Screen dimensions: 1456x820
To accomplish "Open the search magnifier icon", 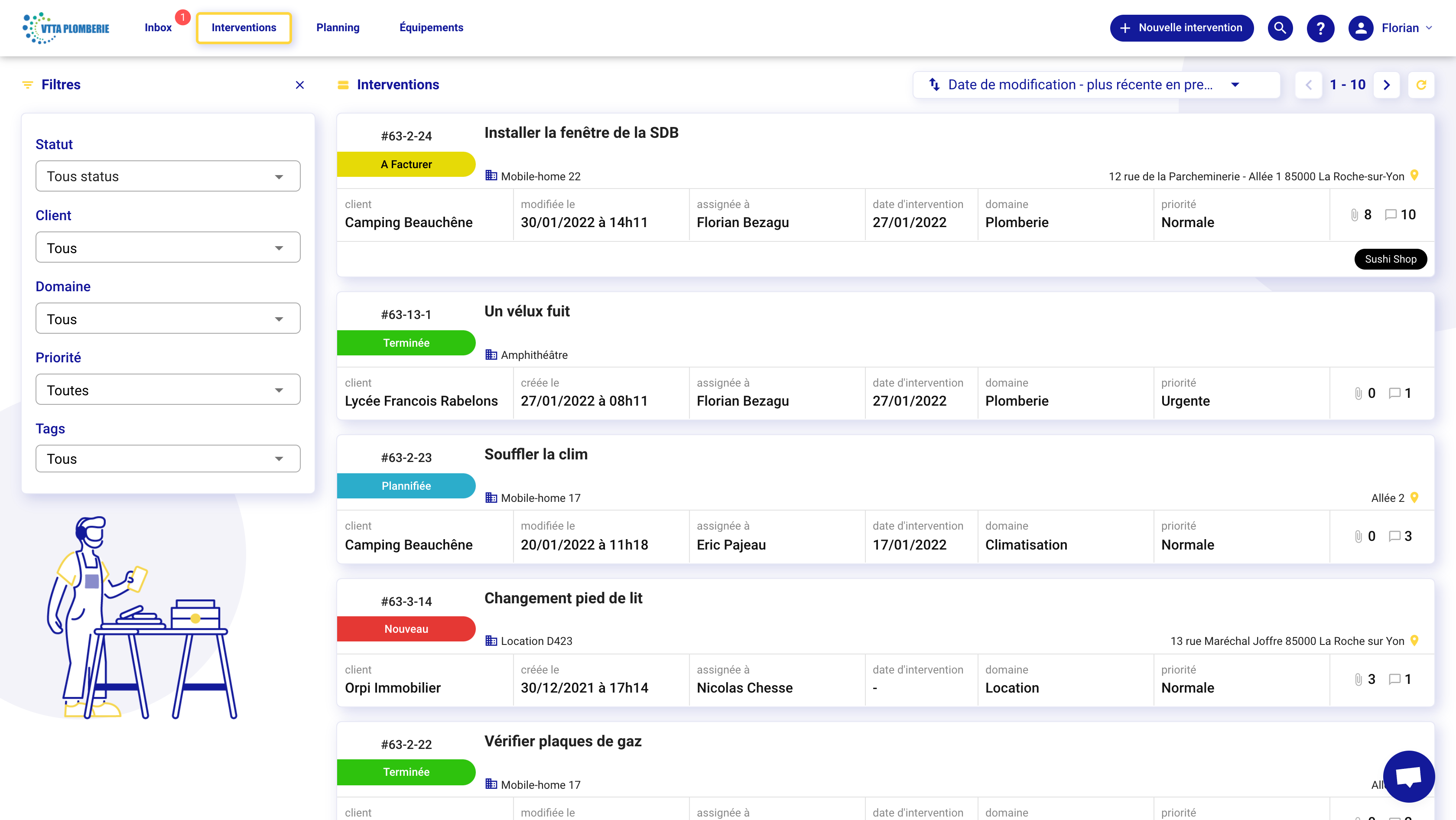I will point(1280,28).
